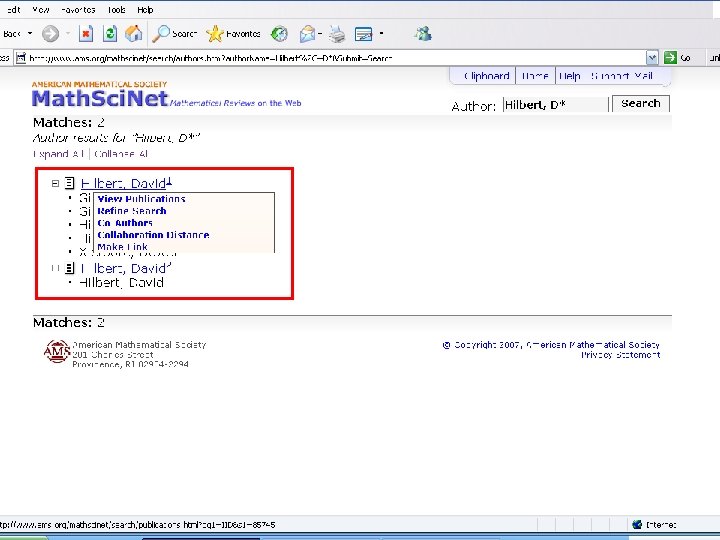Image resolution: width=720 pixels, height=540 pixels.
Task: Click the Print toolbar icon
Action: click(337, 34)
